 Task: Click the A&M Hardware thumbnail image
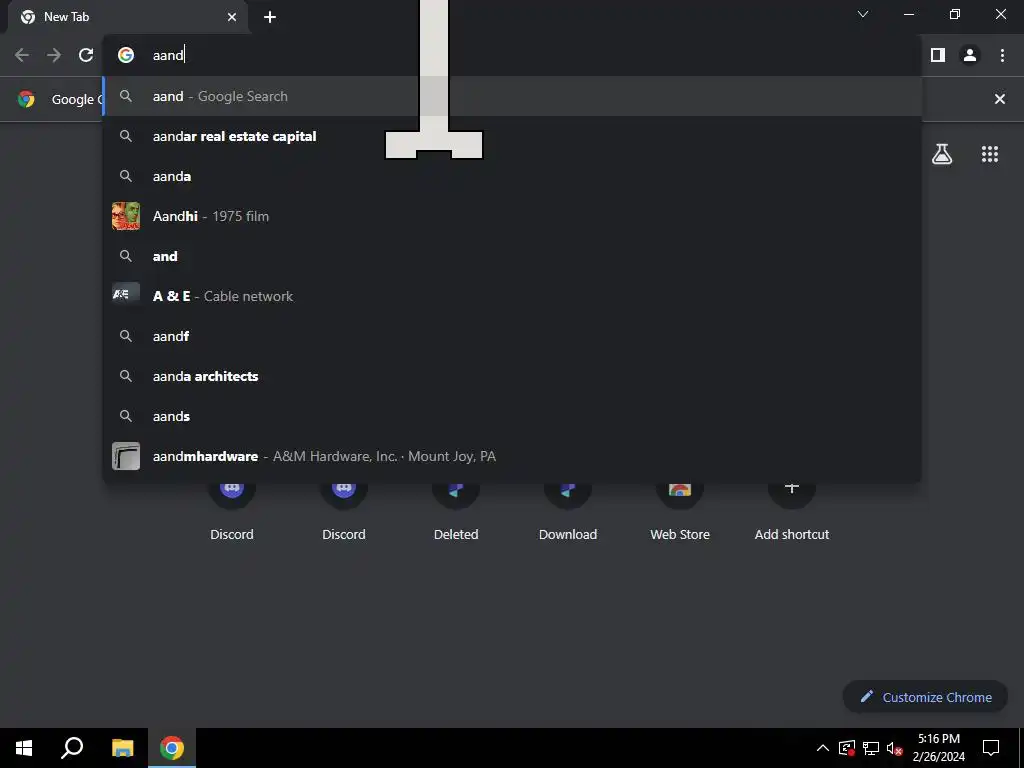pyautogui.click(x=126, y=456)
